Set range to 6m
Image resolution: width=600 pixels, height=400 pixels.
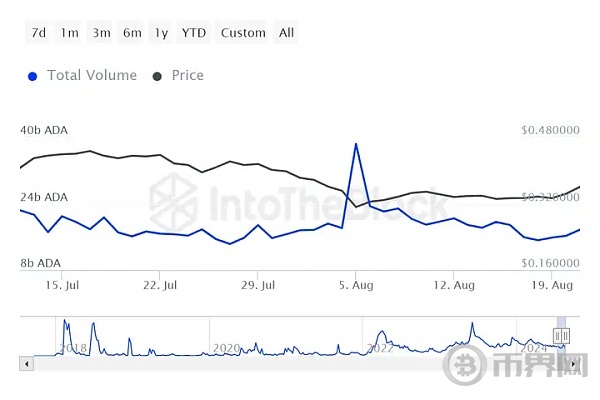coord(132,33)
